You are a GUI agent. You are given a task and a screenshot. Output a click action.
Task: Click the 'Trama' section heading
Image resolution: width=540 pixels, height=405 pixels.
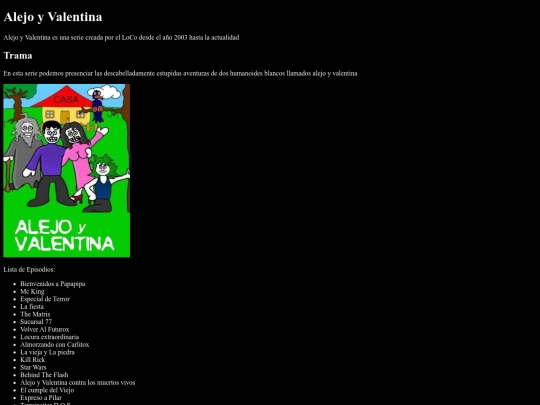(x=18, y=56)
